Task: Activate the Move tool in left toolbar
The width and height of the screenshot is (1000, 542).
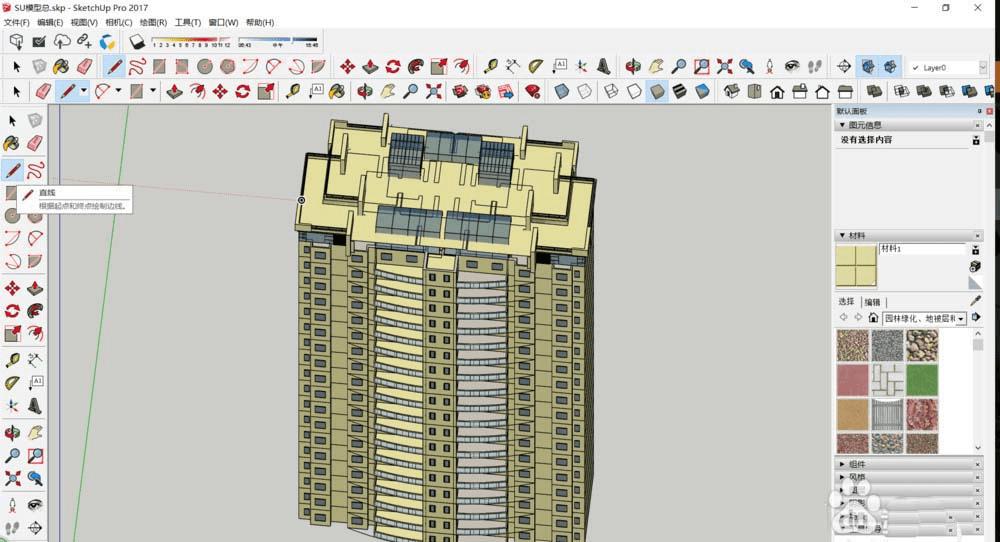Action: tap(12, 288)
